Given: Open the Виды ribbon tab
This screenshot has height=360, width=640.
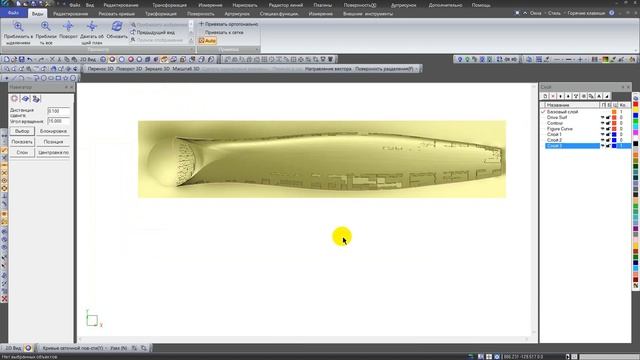Looking at the screenshot, I should (38, 13).
